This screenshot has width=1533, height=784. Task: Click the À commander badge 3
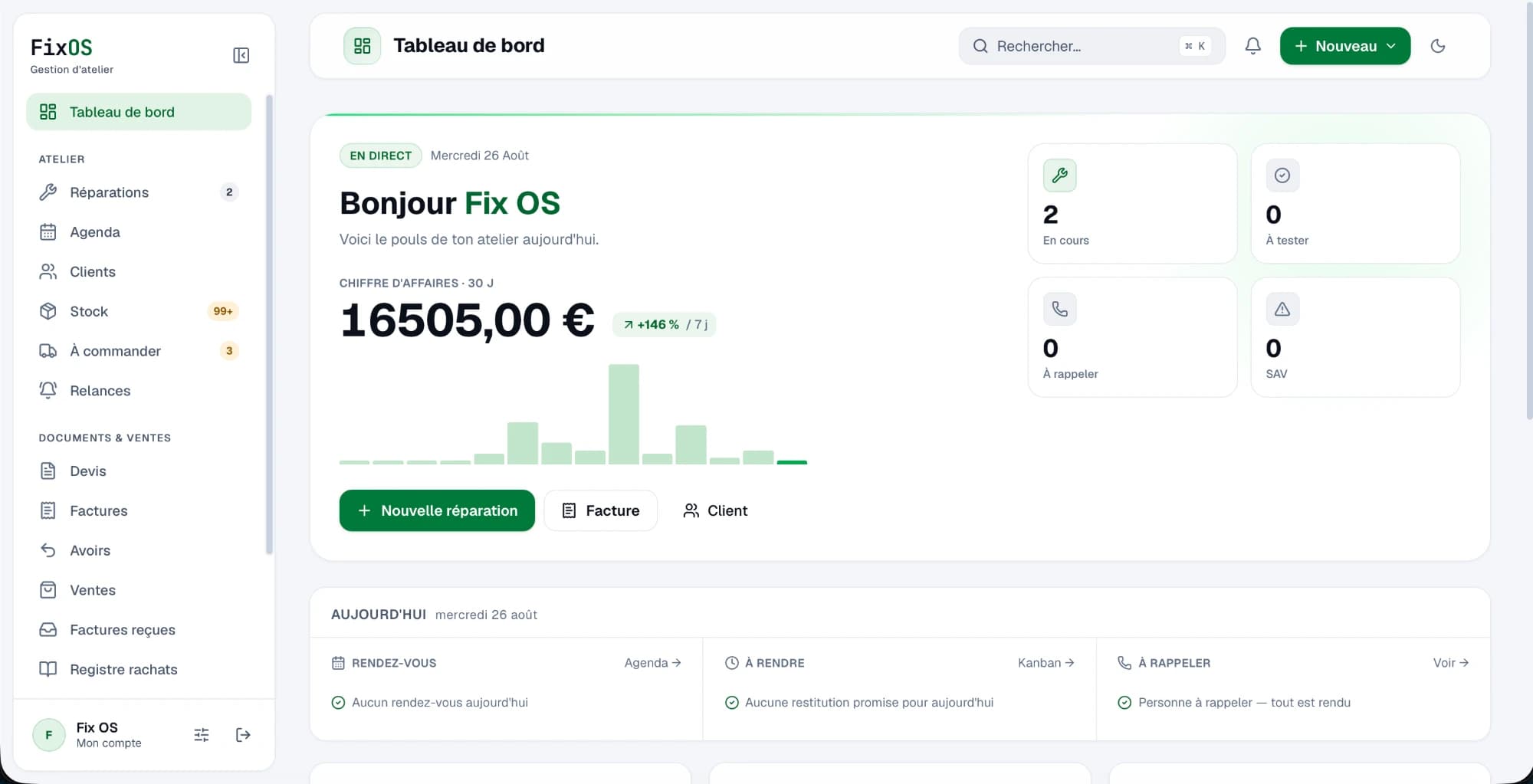coord(228,351)
